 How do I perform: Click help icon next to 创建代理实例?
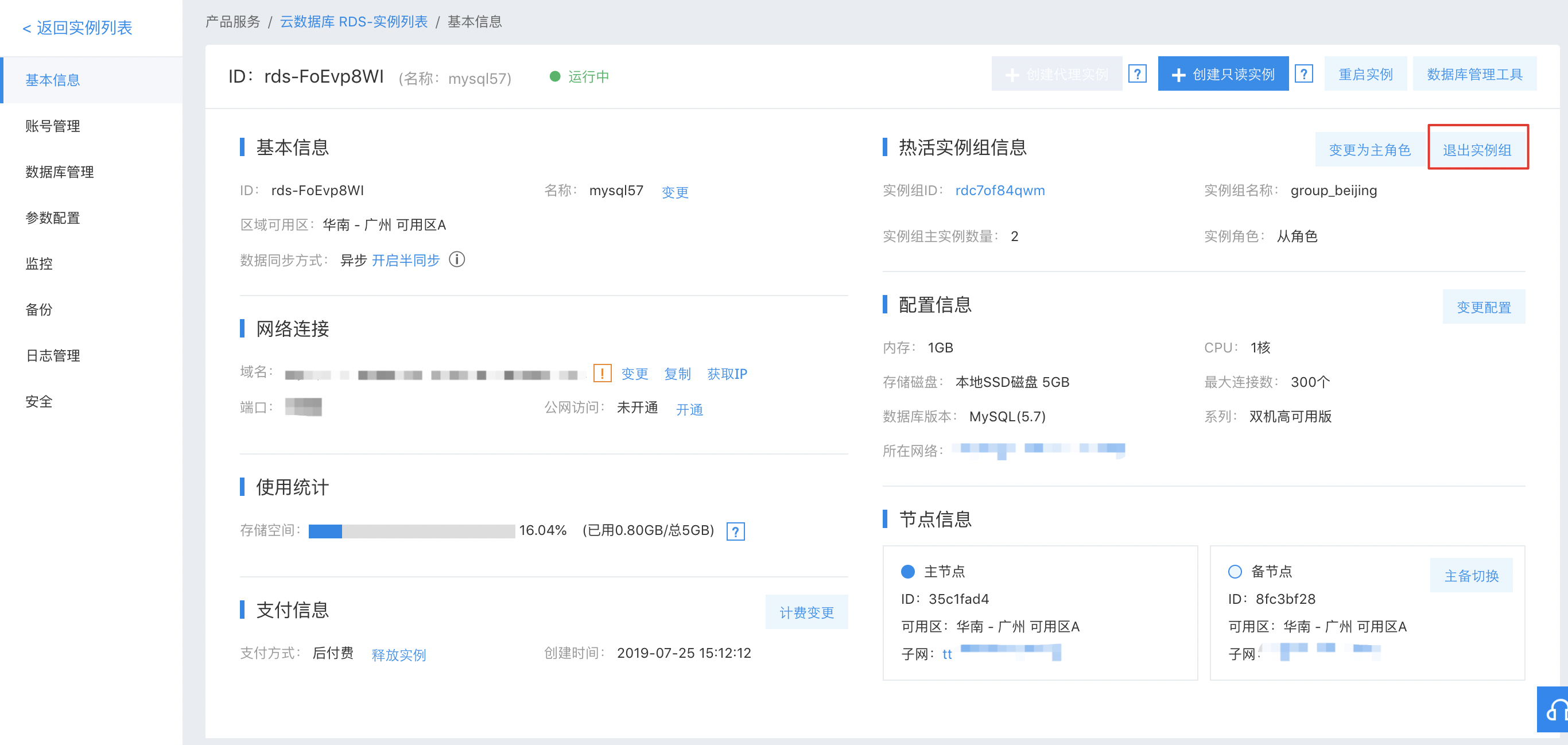coord(1137,74)
